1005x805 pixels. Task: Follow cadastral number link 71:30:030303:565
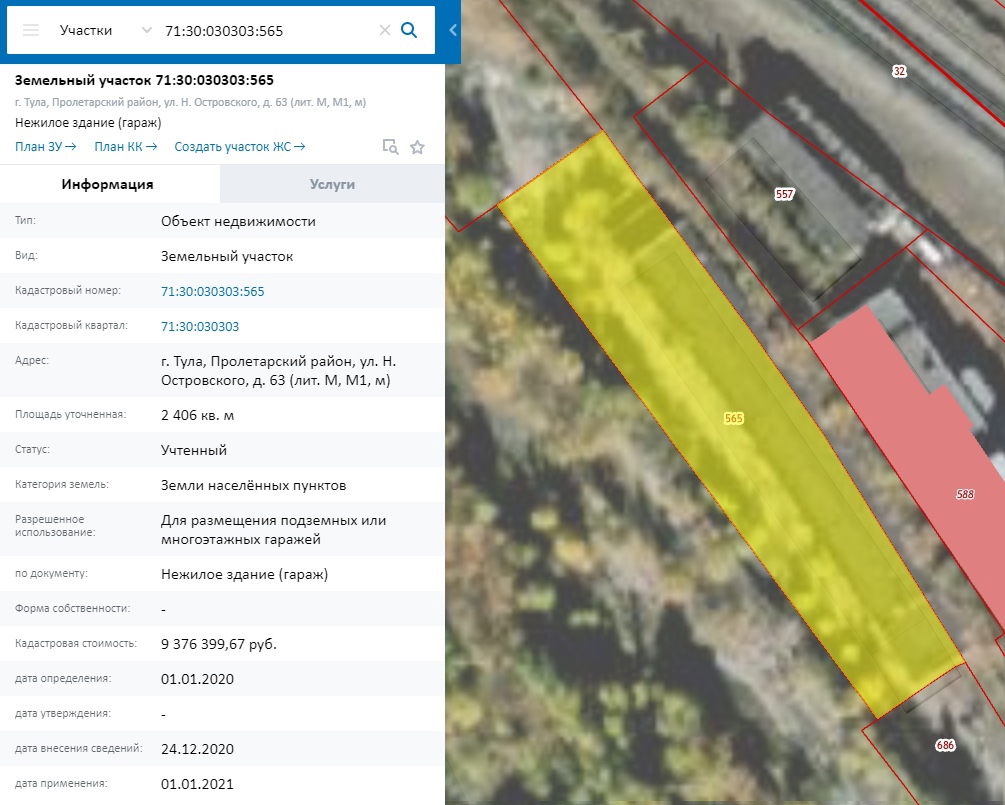pyautogui.click(x=212, y=291)
